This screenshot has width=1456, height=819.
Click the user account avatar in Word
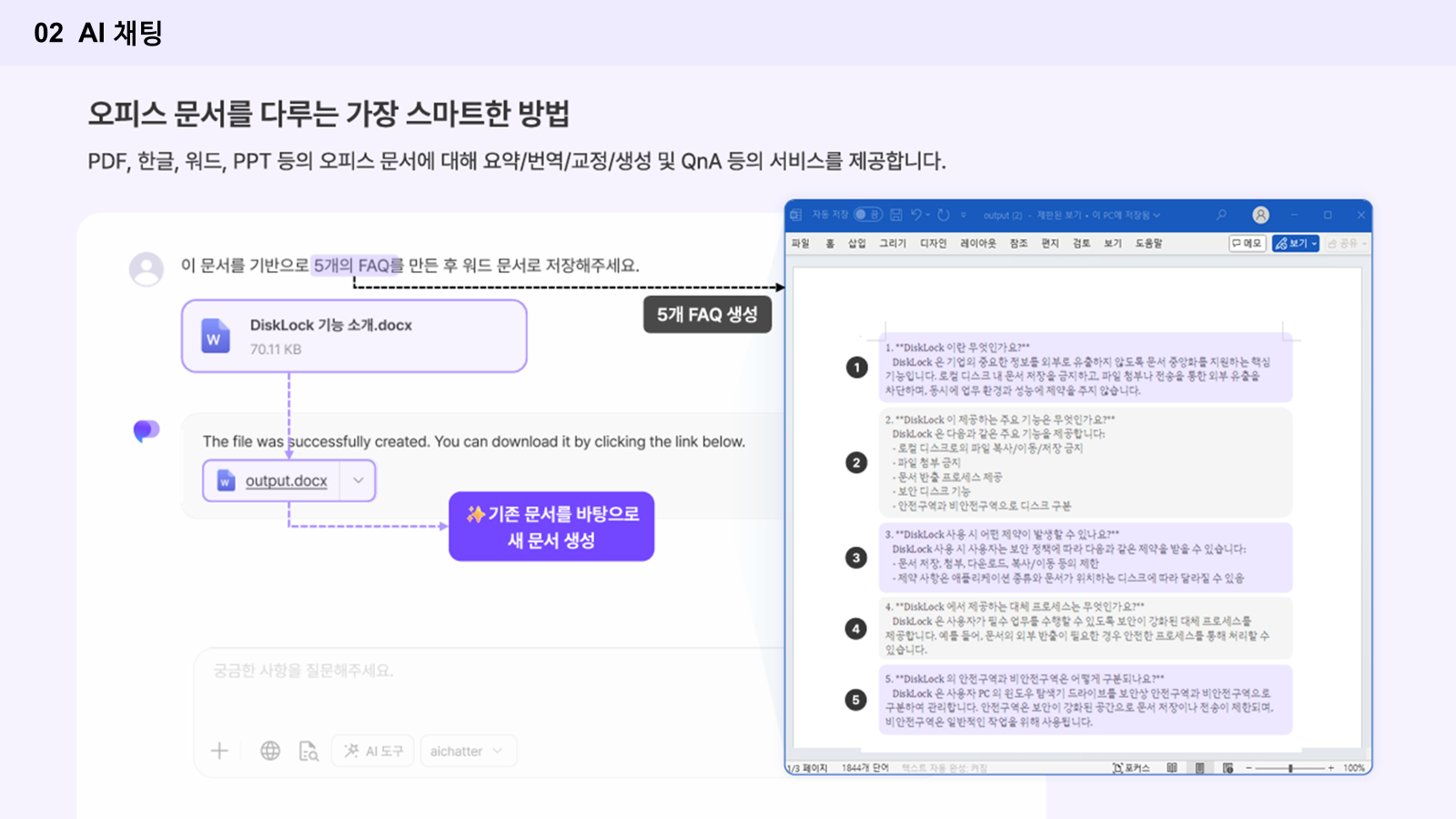coord(1260,215)
